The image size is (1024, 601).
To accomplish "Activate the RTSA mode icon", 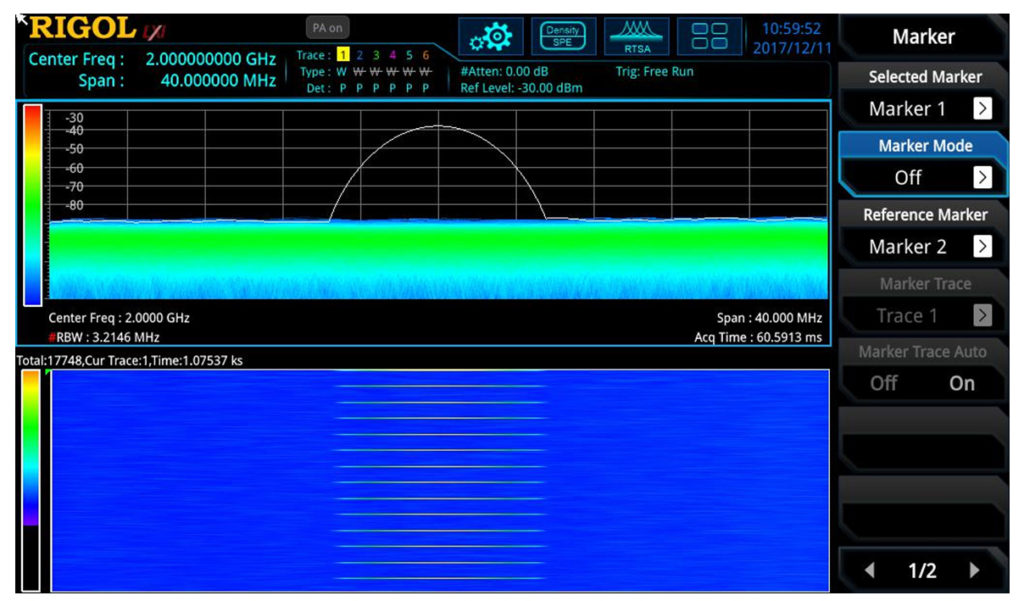I will (636, 35).
